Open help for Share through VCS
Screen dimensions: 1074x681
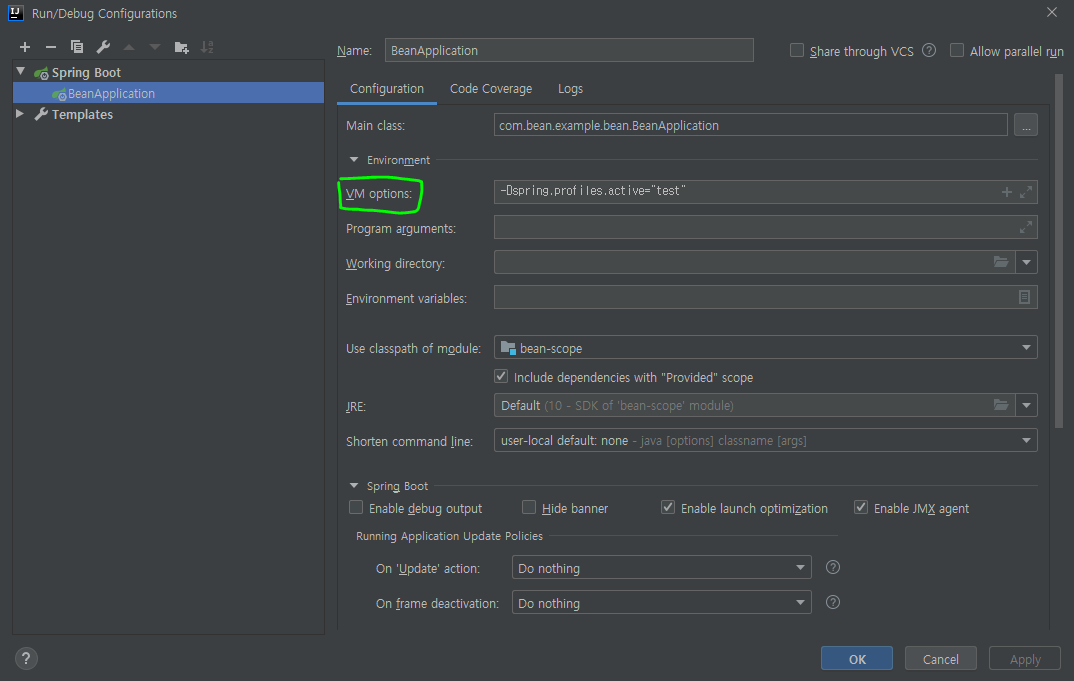click(929, 51)
